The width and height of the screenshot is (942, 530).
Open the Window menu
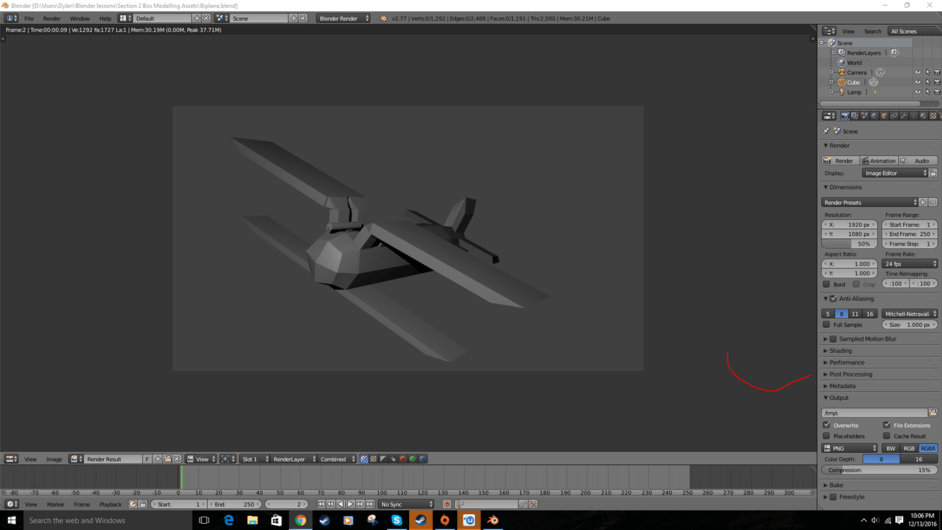point(79,18)
